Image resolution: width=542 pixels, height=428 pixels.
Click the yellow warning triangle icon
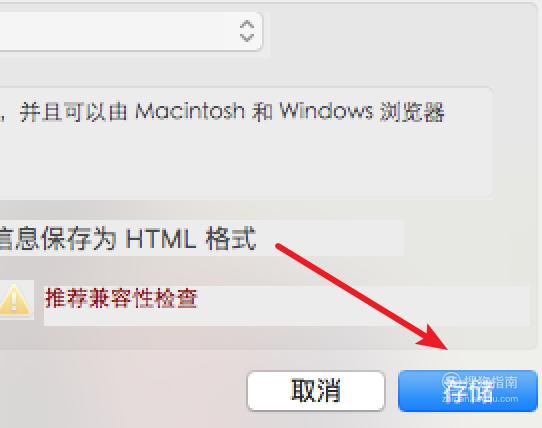(x=15, y=299)
